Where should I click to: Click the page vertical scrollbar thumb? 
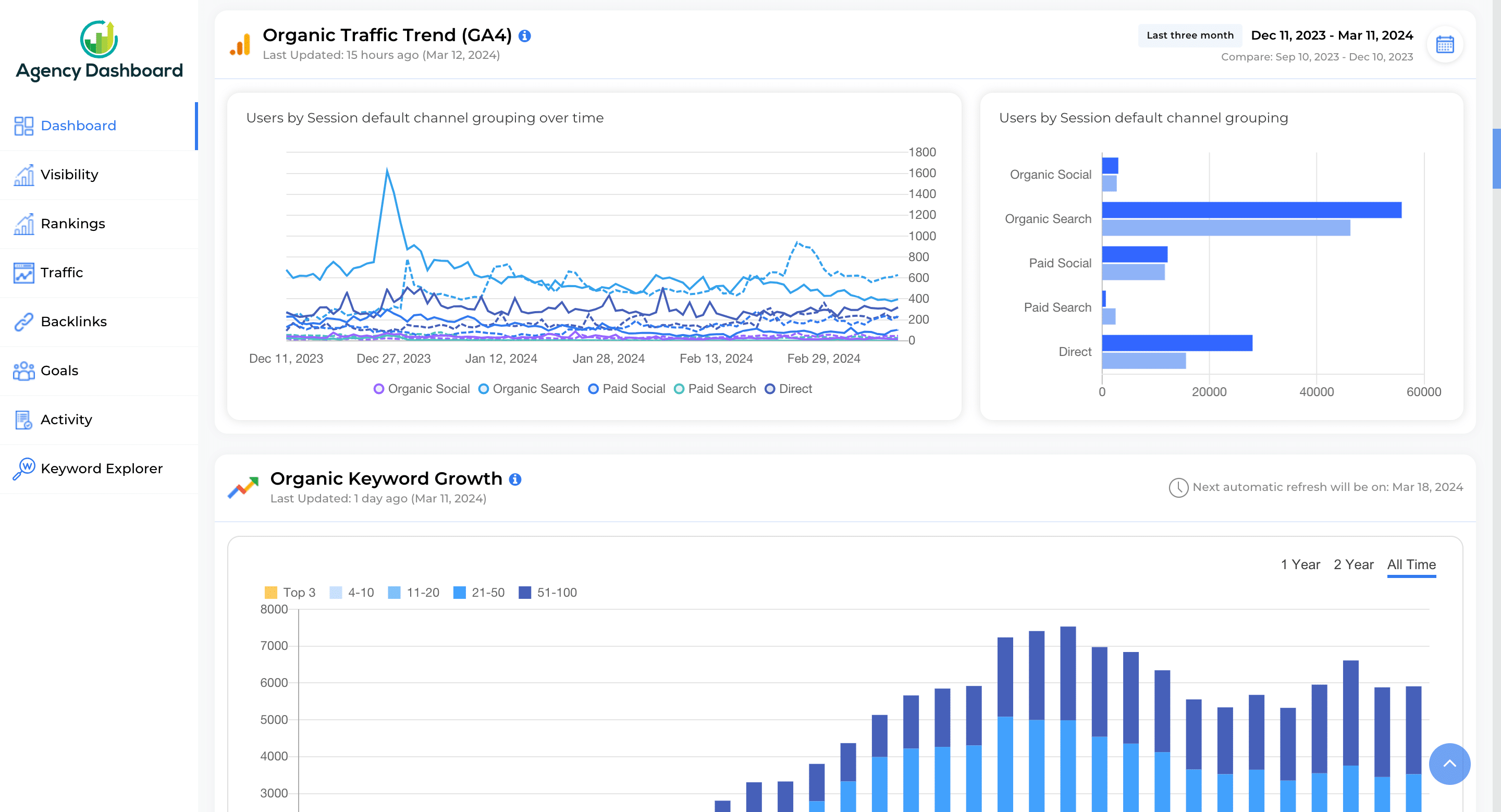(x=1496, y=158)
